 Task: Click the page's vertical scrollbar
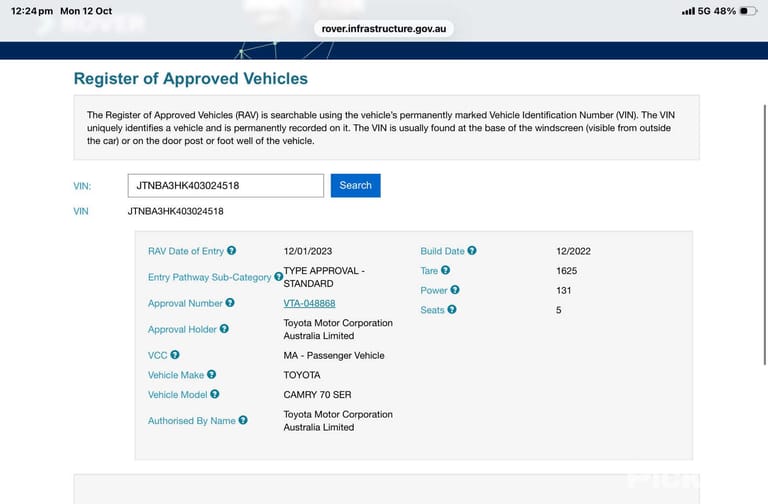765,235
